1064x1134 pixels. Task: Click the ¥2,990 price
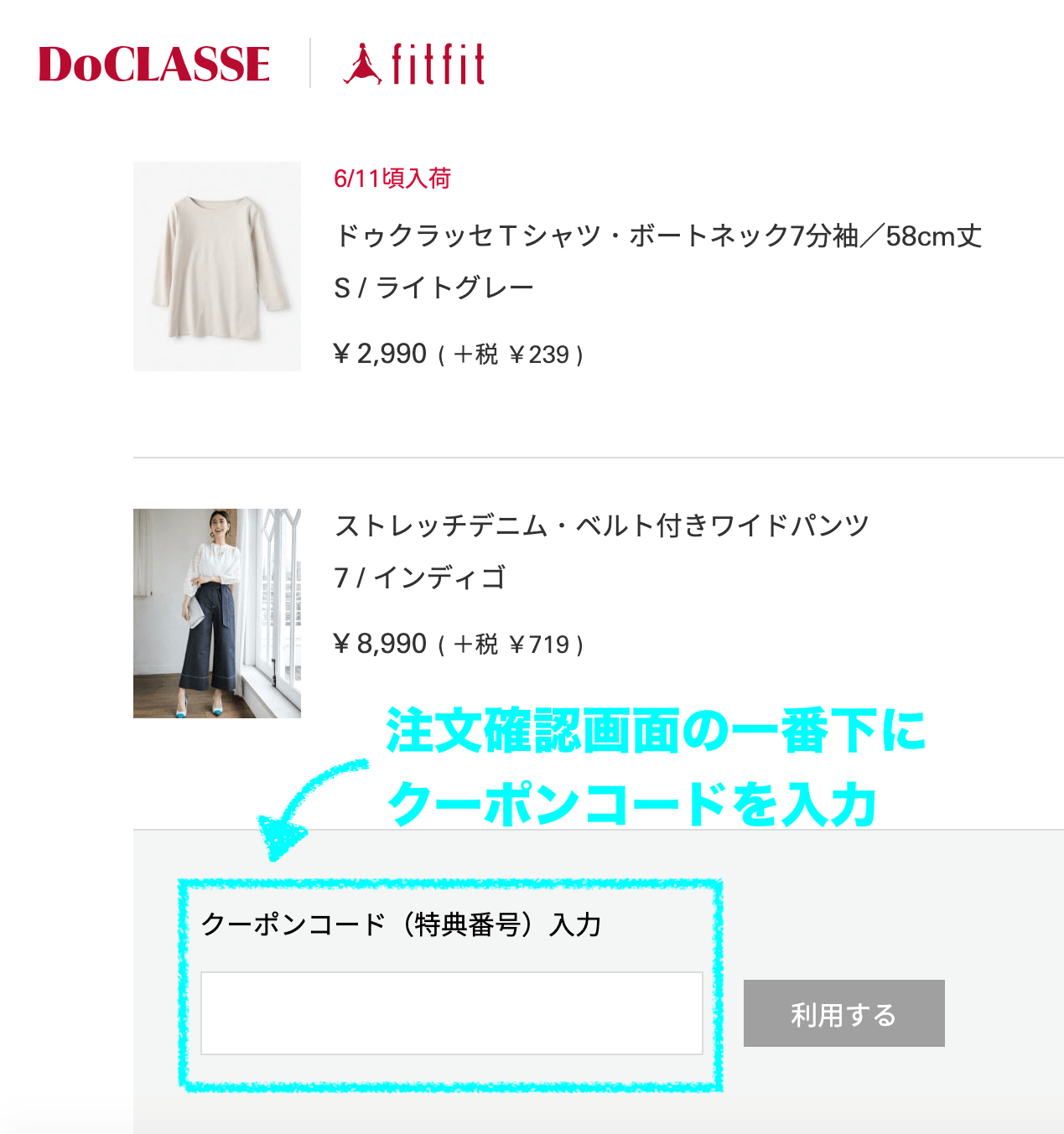(380, 354)
